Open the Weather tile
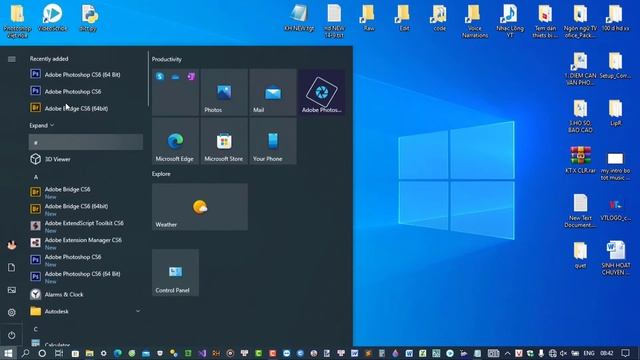 (200, 207)
